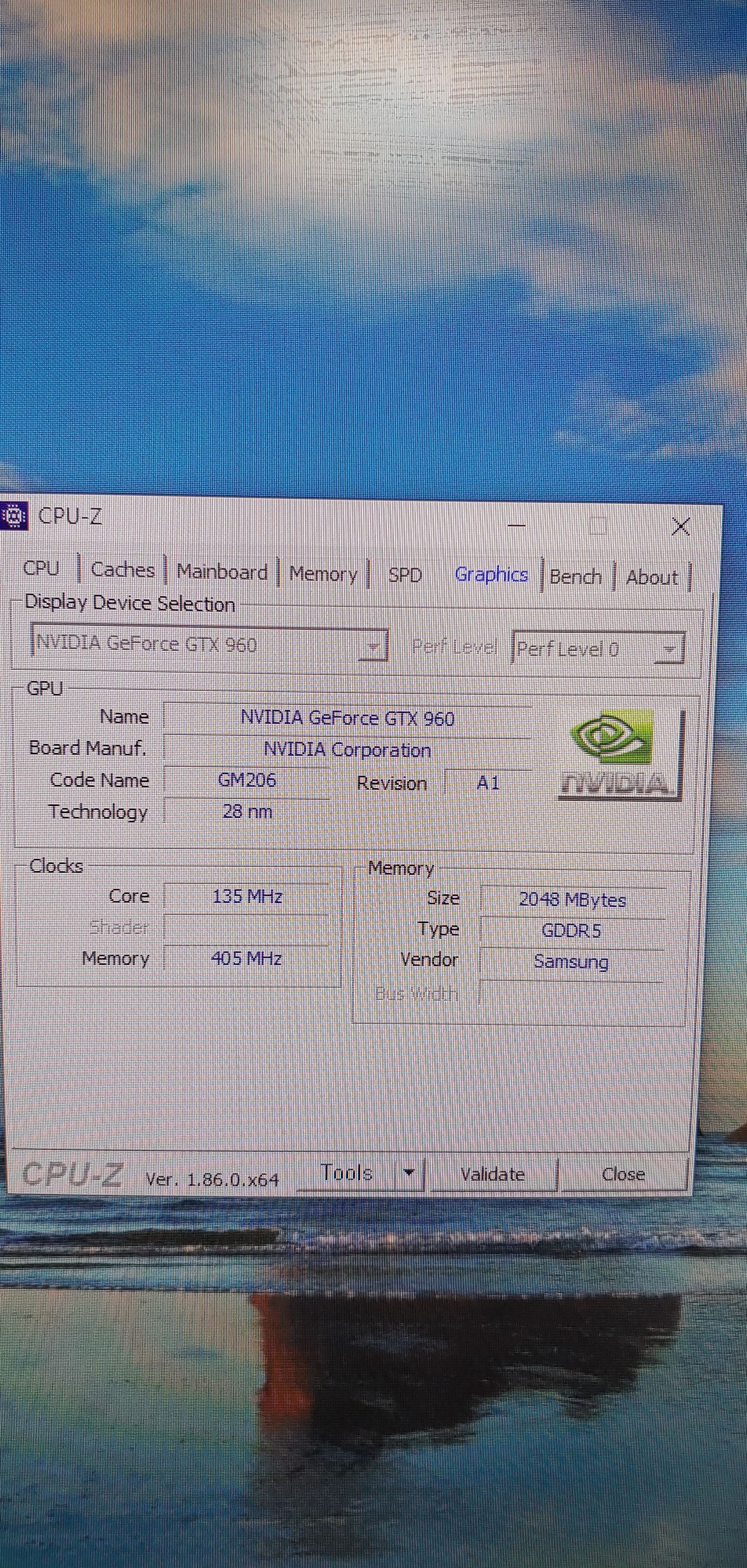
Task: Open the Mainboard tab
Action: coord(222,572)
